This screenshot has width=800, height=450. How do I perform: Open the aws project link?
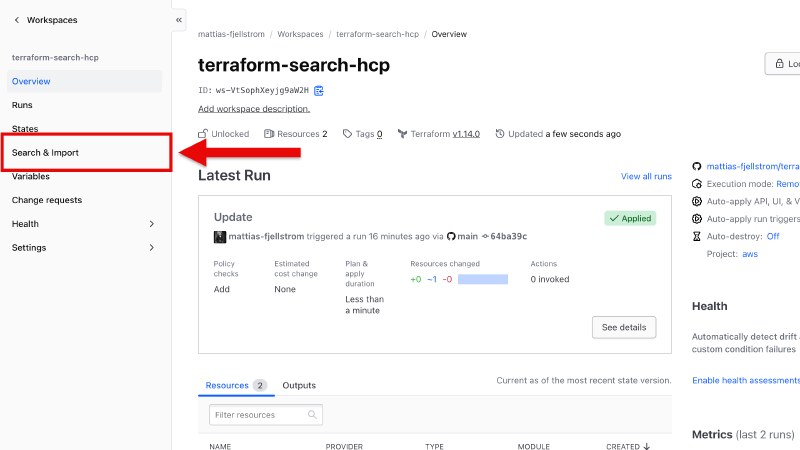pyautogui.click(x=749, y=254)
